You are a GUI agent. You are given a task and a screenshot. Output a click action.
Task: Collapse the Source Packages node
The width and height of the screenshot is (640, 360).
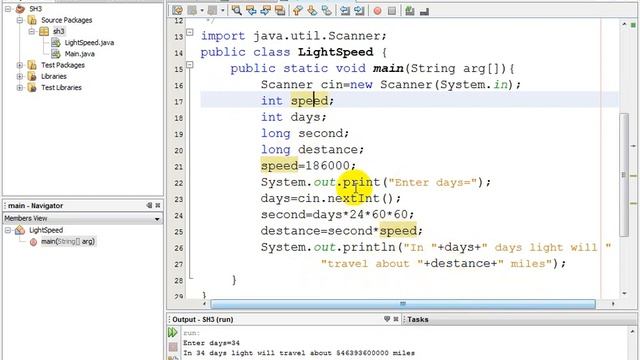[x=20, y=20]
